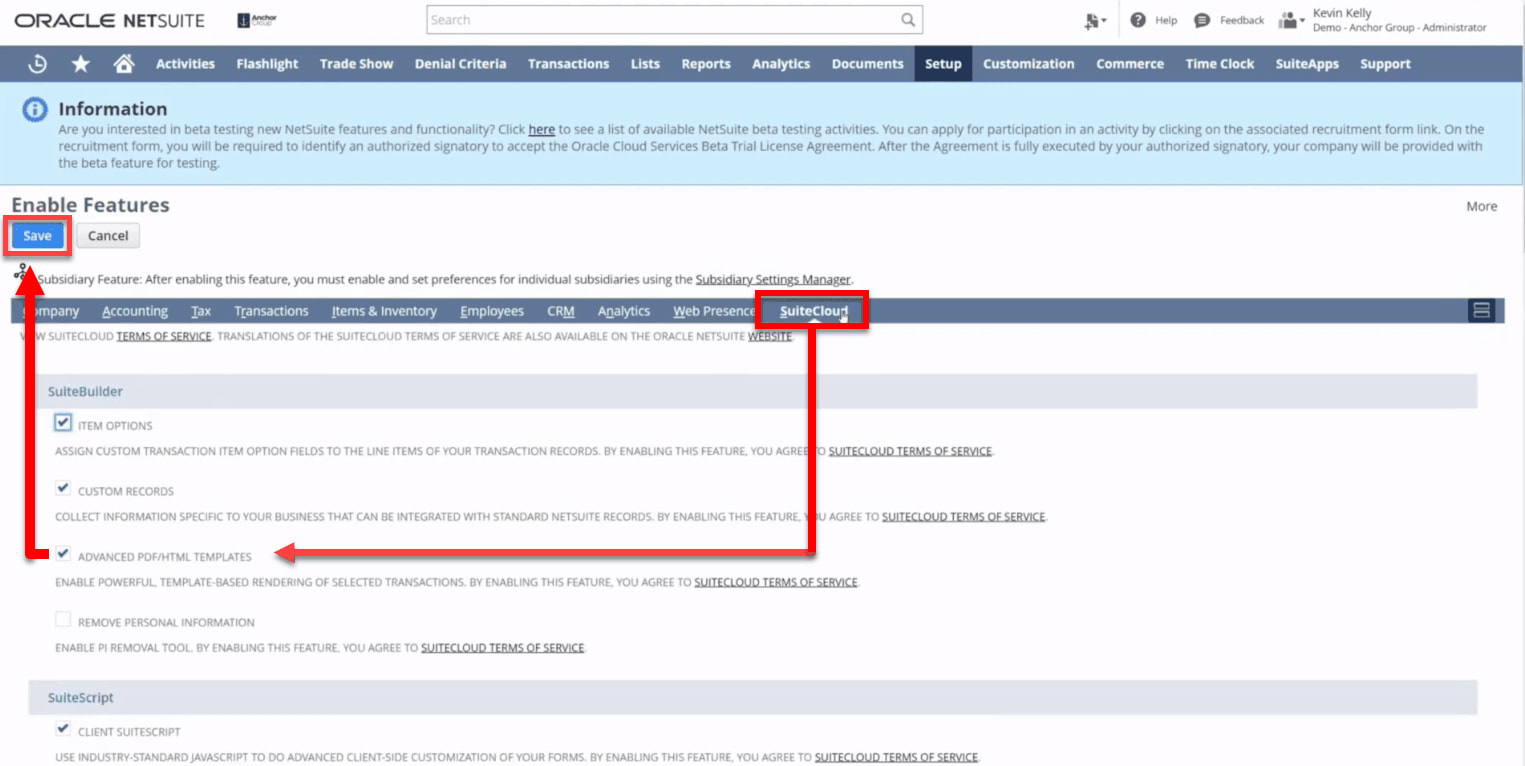Open Terms of Service link under Advanced PDF/HTML Templates

pos(776,582)
